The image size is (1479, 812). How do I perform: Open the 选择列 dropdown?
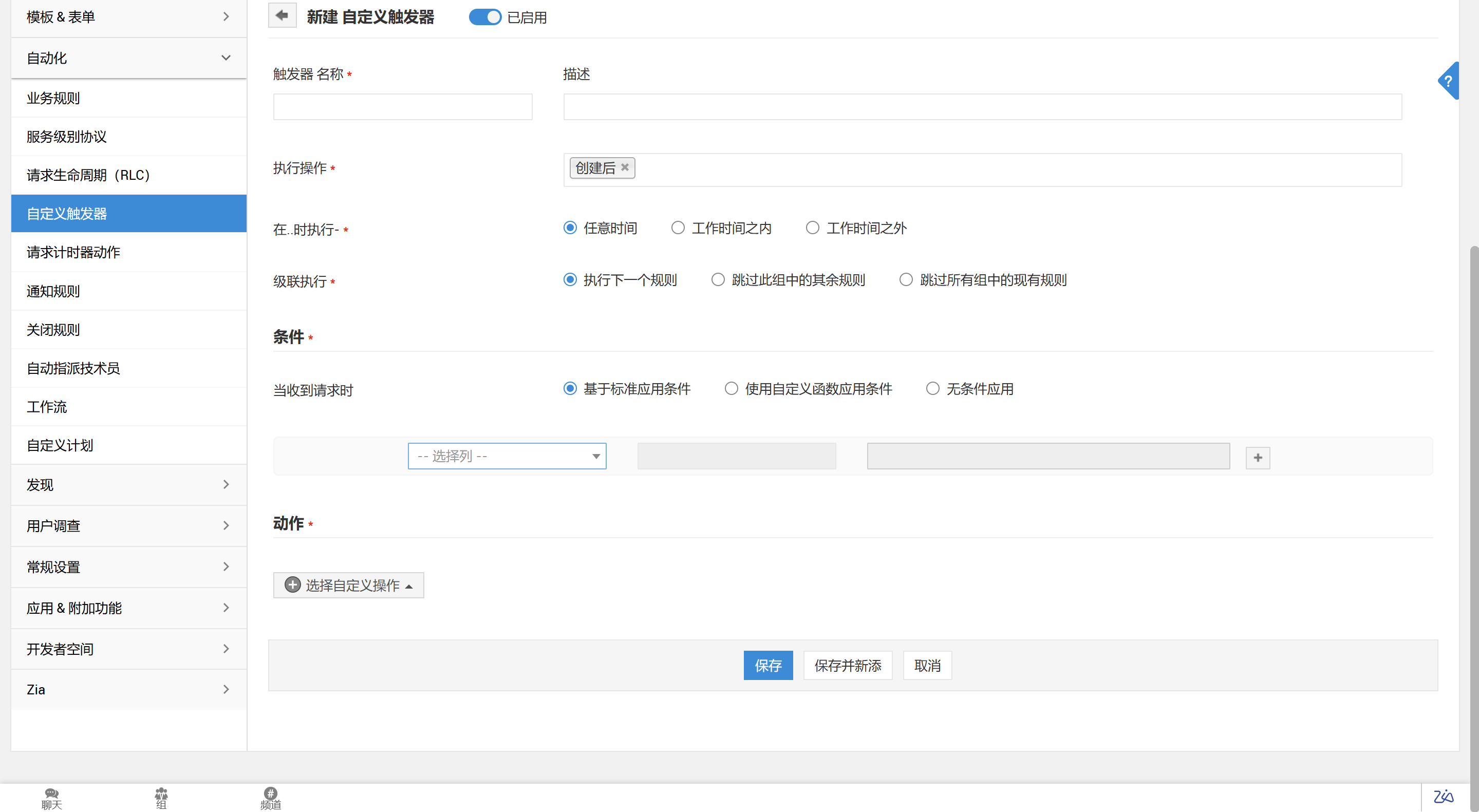(507, 456)
